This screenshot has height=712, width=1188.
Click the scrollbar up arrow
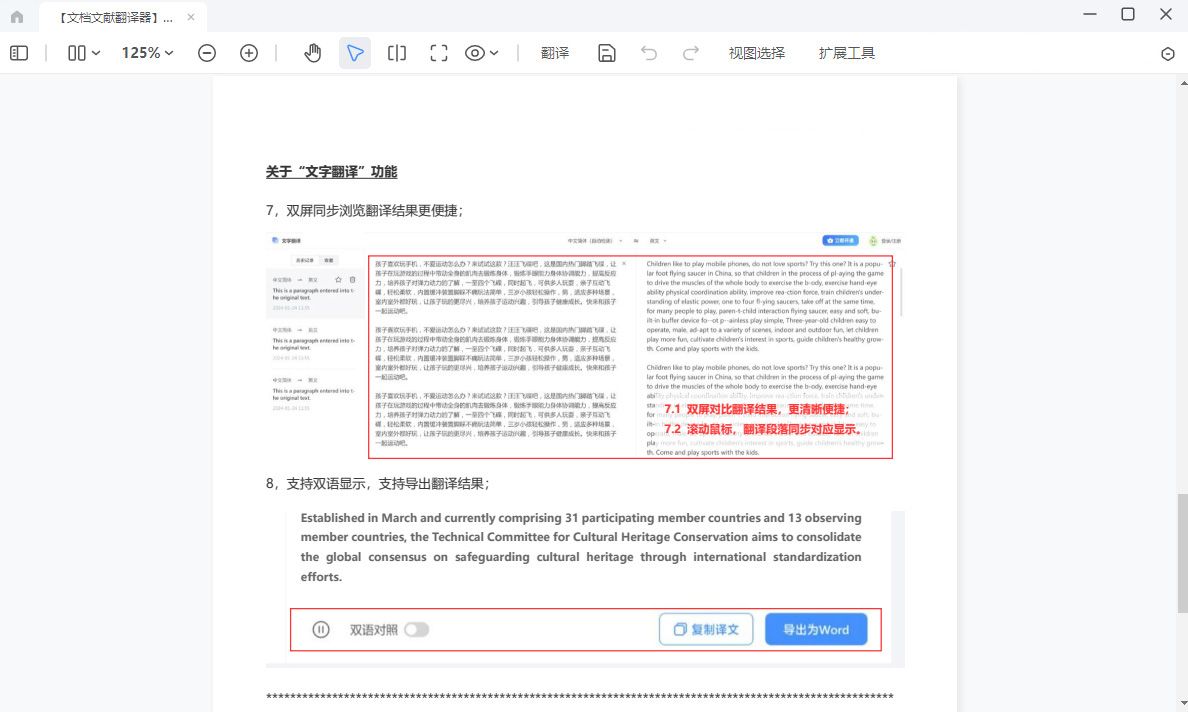[x=1182, y=83]
